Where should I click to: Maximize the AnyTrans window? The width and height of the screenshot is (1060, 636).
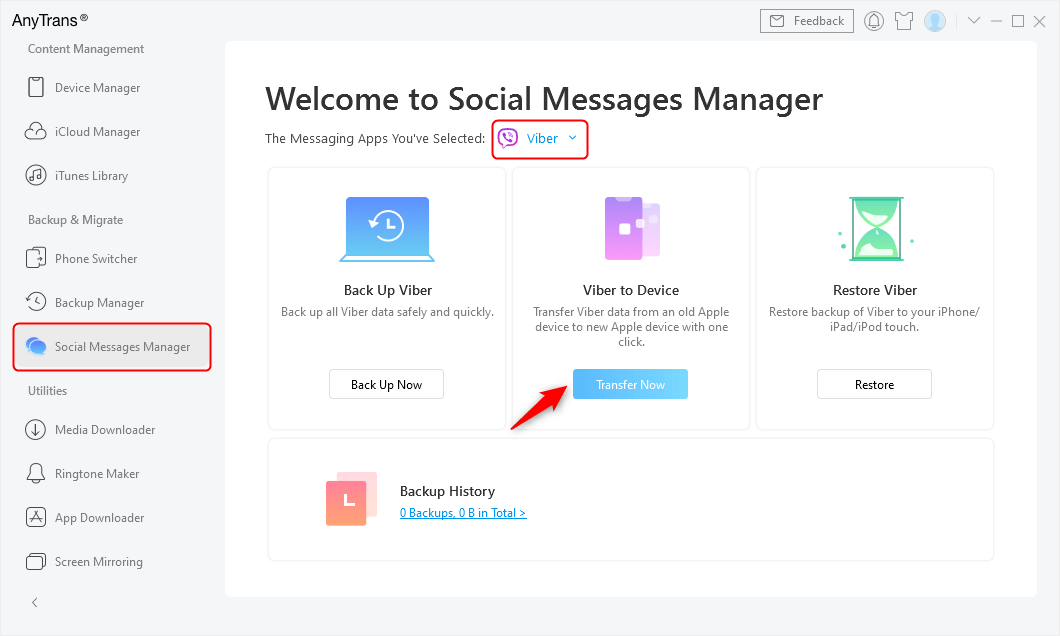pos(1017,21)
